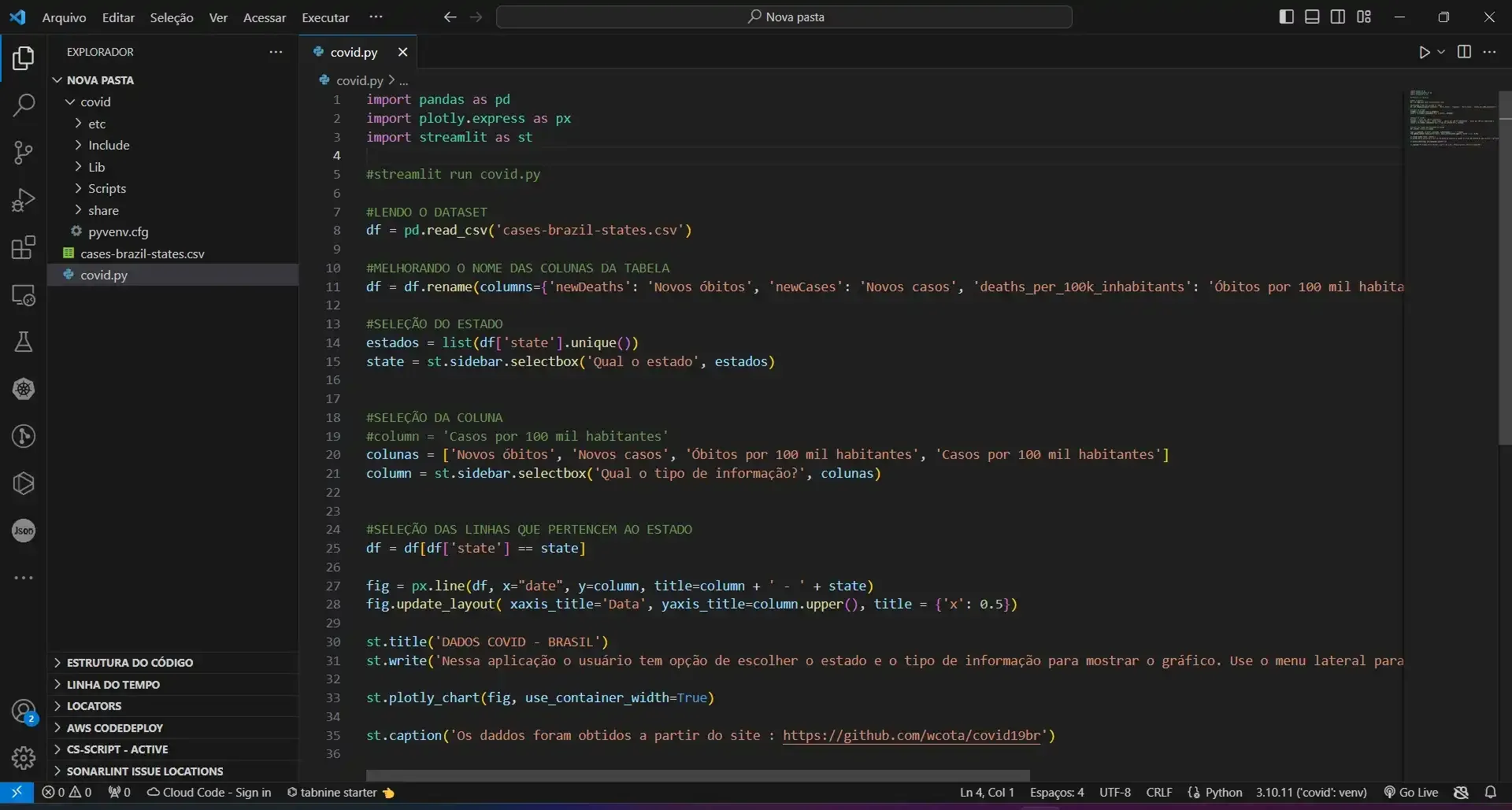Toggle primary side bar visibility
The image size is (1512, 810).
coord(1287,17)
